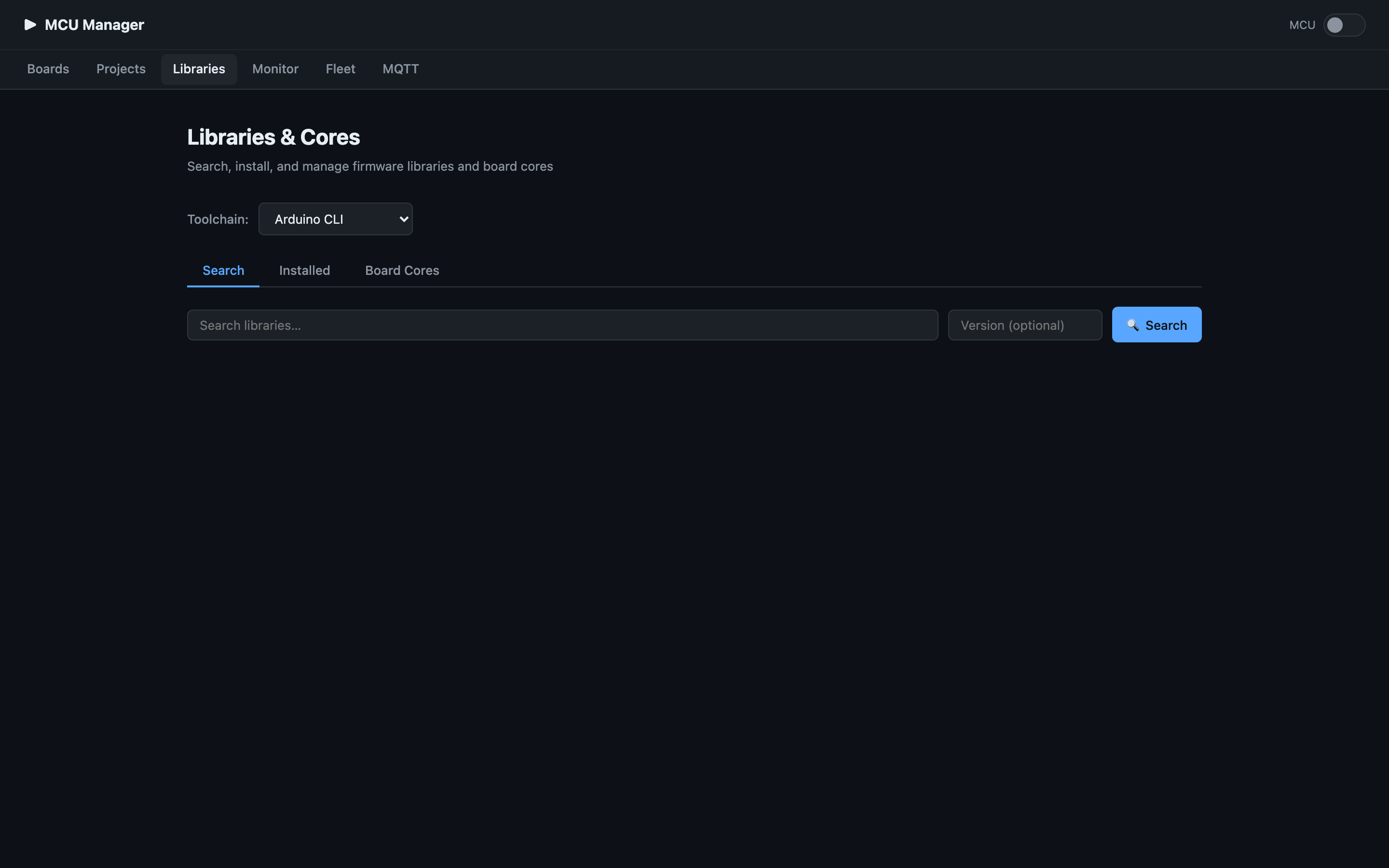Viewport: 1389px width, 868px height.
Task: Click the MCU label beside the switch
Action: click(1302, 25)
